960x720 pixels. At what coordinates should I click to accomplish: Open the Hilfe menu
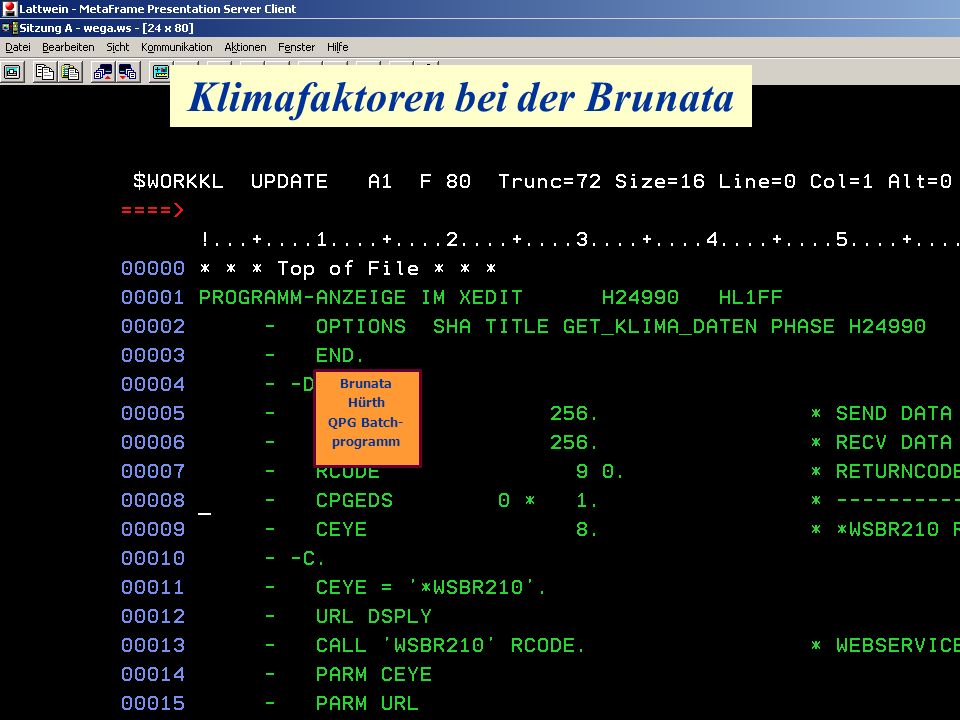(x=337, y=47)
